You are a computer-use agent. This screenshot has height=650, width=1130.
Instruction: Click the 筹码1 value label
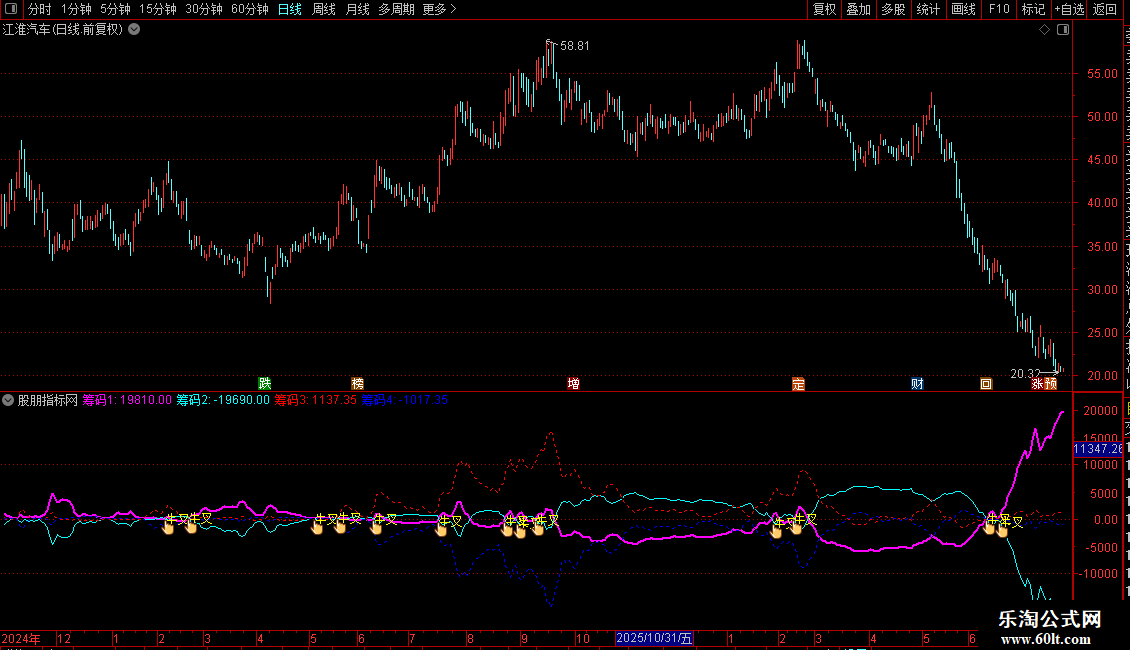pyautogui.click(x=127, y=400)
